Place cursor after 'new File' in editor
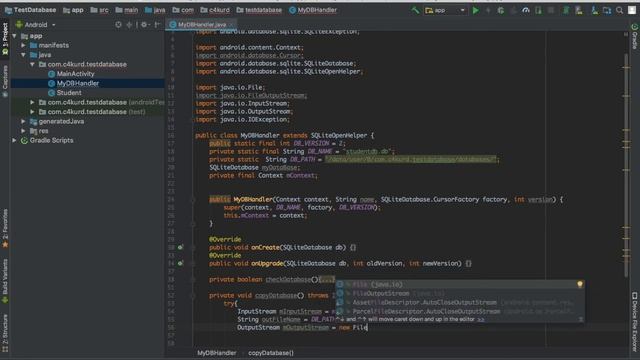640x360 pixels. 368,327
